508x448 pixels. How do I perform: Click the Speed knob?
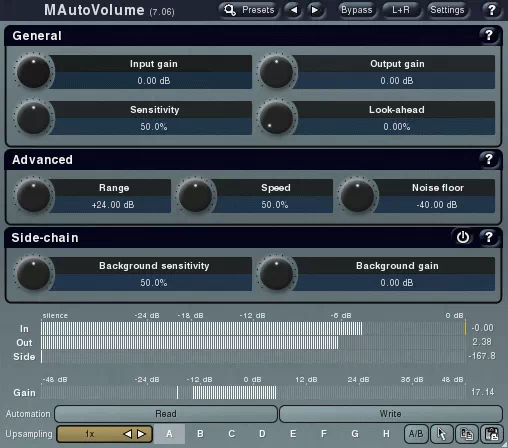[x=195, y=196]
